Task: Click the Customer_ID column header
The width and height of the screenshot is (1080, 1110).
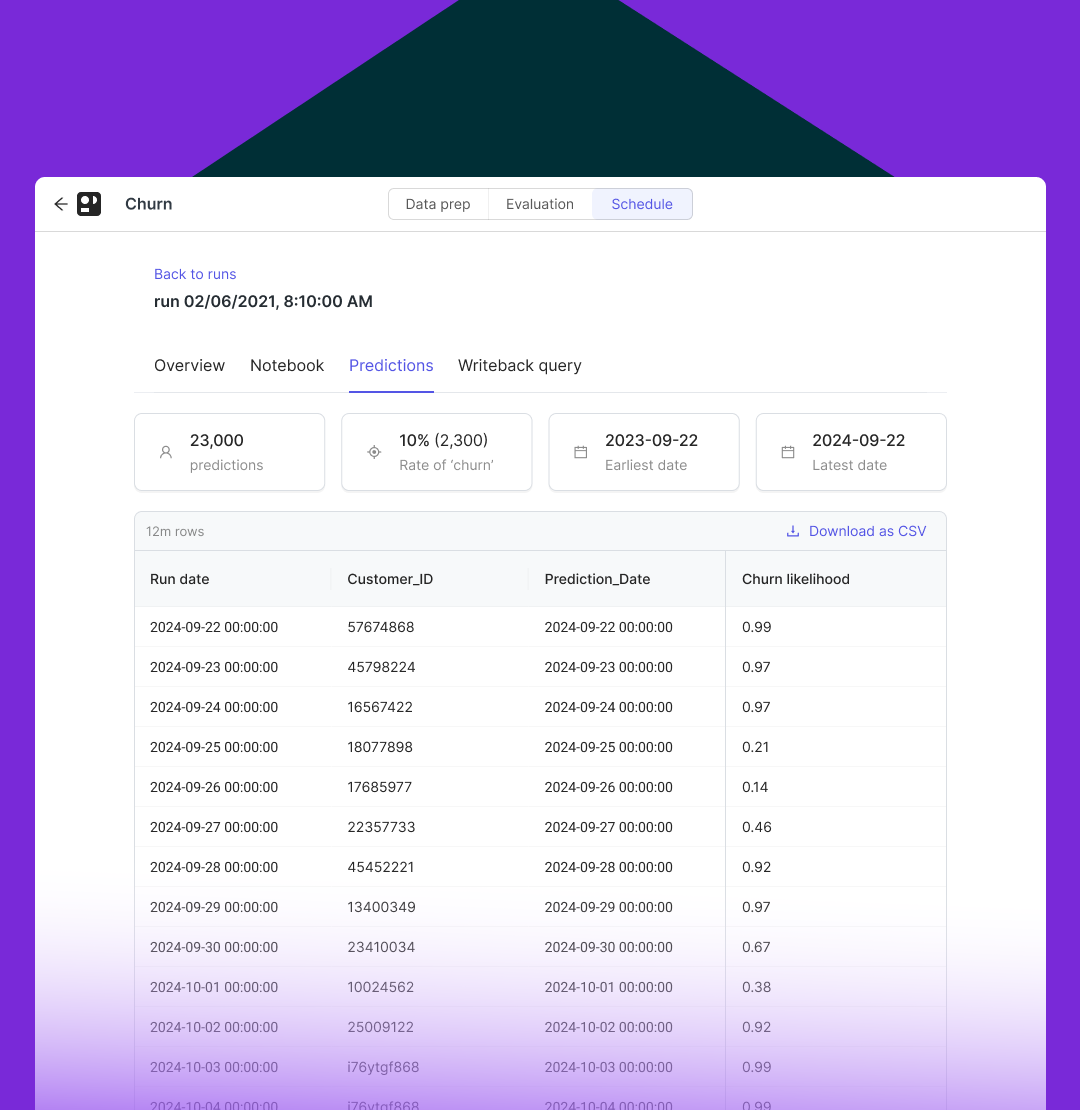Action: [390, 579]
